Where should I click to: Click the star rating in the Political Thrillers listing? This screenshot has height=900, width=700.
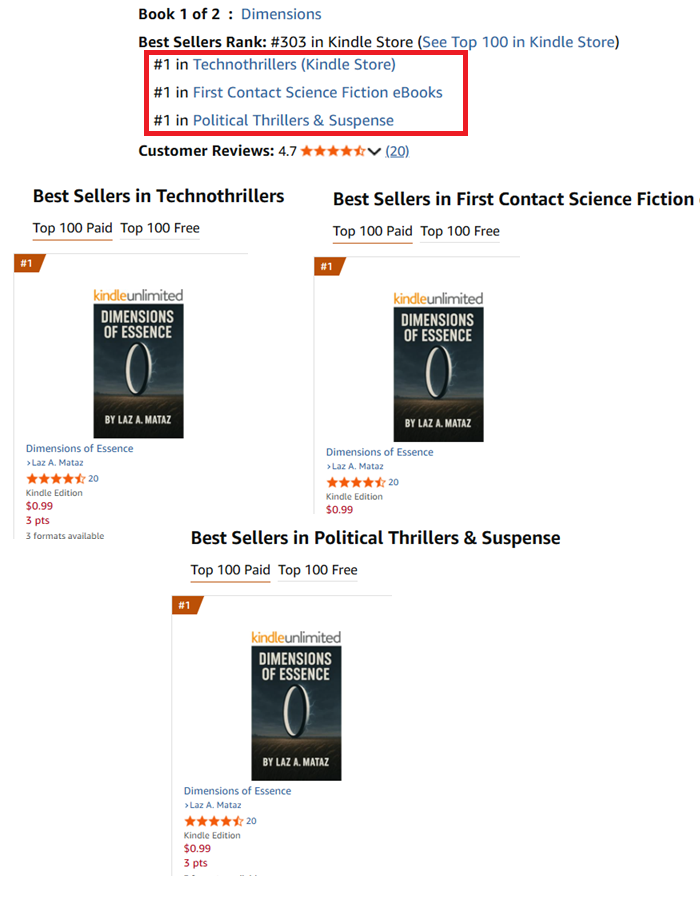(214, 820)
